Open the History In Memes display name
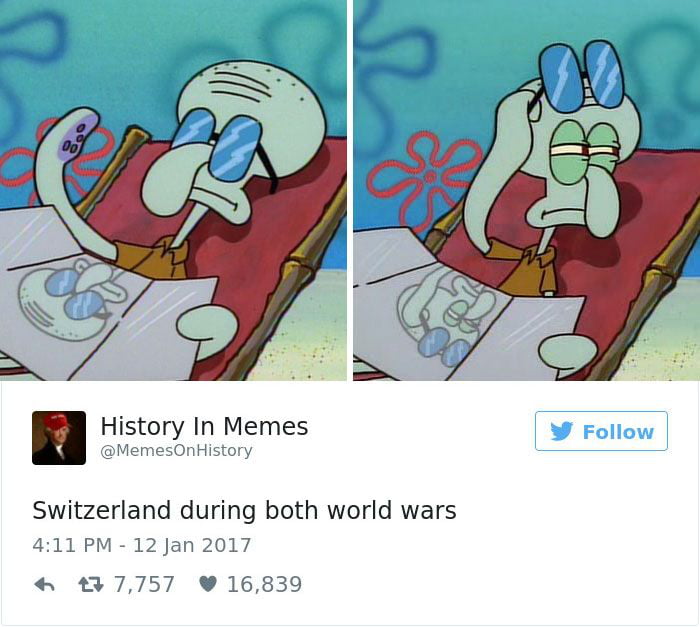The width and height of the screenshot is (700, 627). tap(204, 426)
